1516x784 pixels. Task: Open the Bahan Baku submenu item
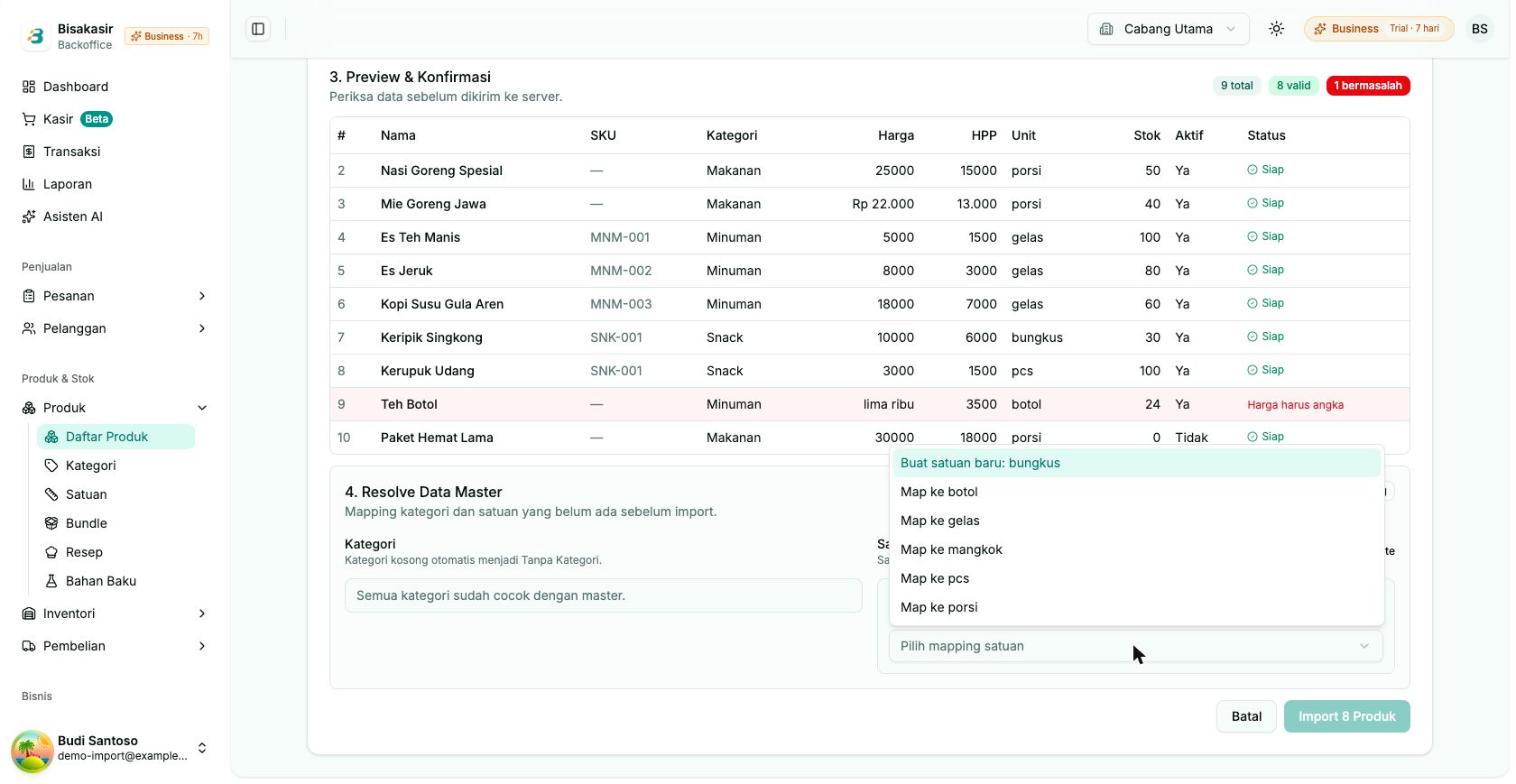[x=116, y=582]
